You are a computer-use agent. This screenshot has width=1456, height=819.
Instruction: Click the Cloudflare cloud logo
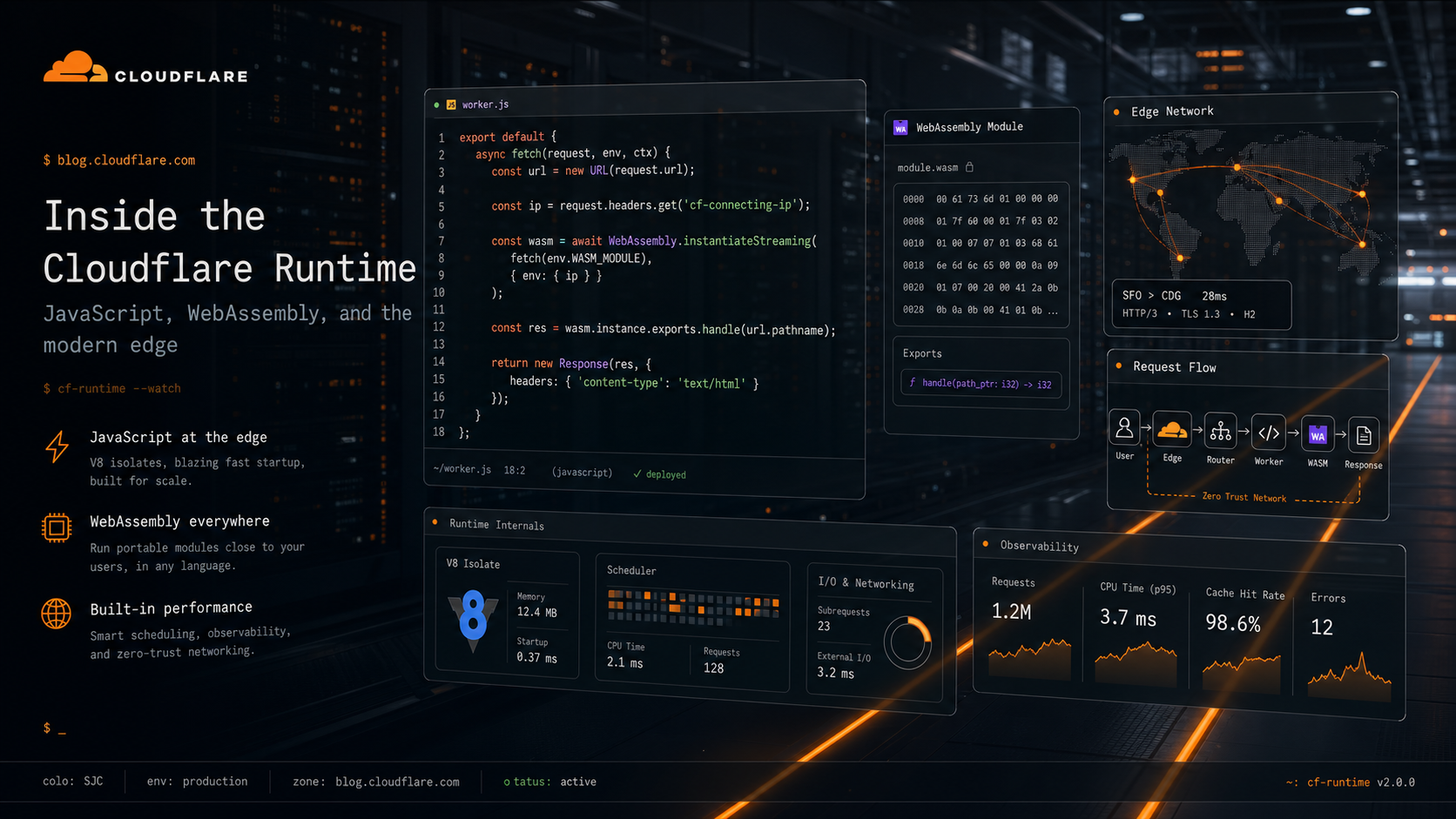[75, 67]
